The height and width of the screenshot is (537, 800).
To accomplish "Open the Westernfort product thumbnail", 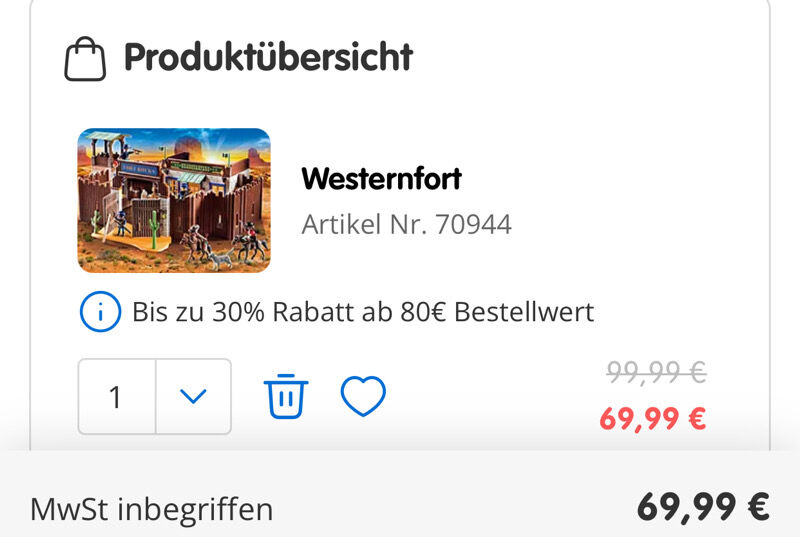I will coord(174,200).
